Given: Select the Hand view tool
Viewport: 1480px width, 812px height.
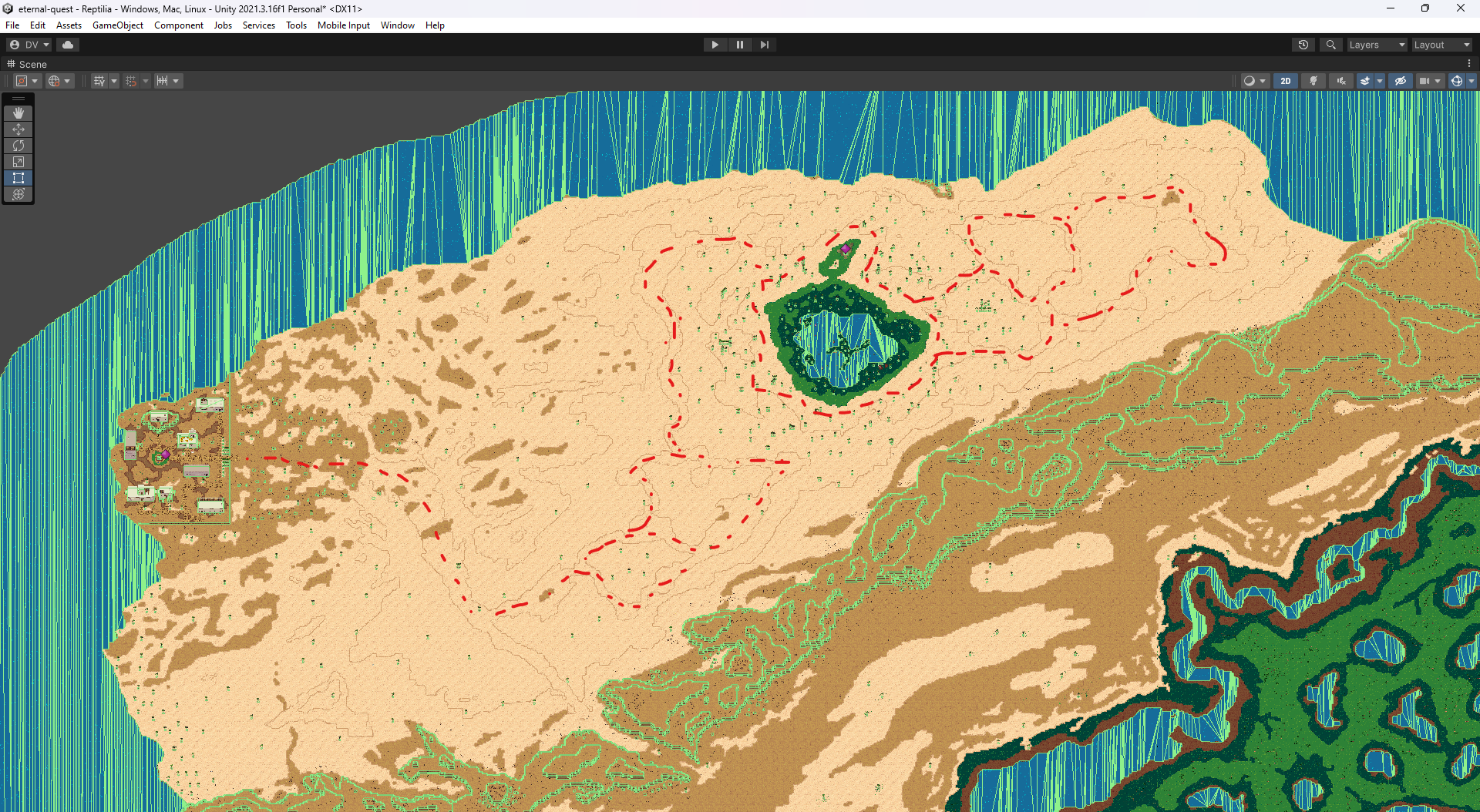Looking at the screenshot, I should (x=18, y=113).
